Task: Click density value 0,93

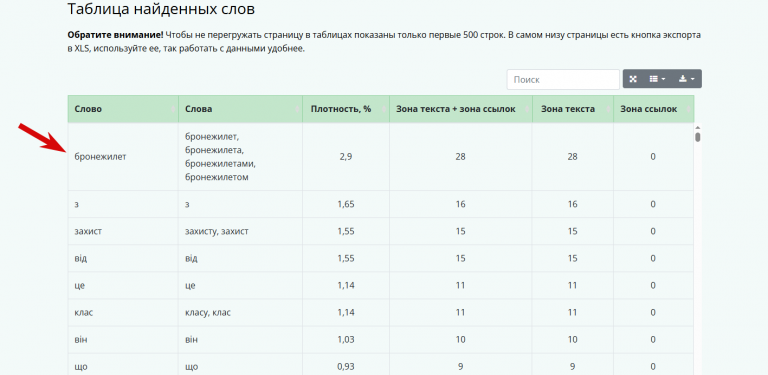Action: coord(346,366)
